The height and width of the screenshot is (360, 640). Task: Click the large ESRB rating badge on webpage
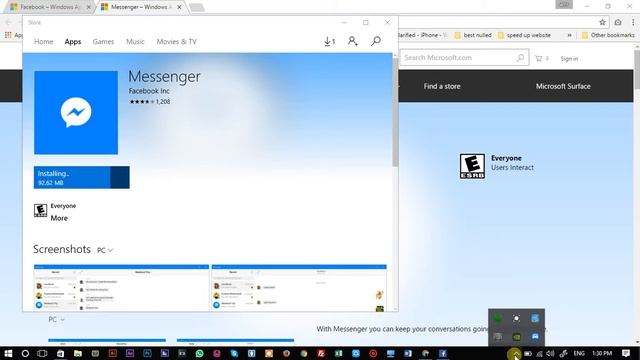click(x=472, y=166)
